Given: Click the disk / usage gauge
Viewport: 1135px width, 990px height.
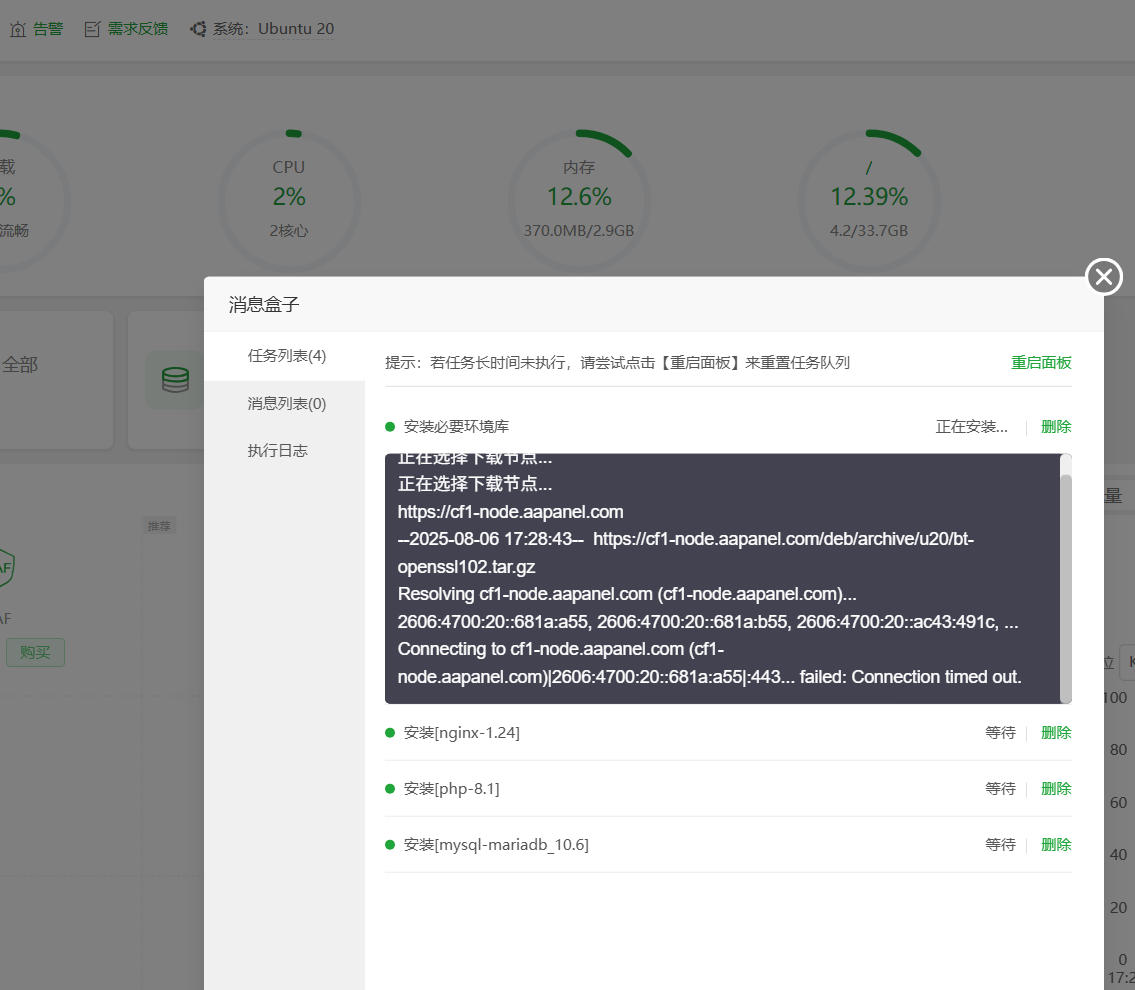Looking at the screenshot, I should pos(869,200).
